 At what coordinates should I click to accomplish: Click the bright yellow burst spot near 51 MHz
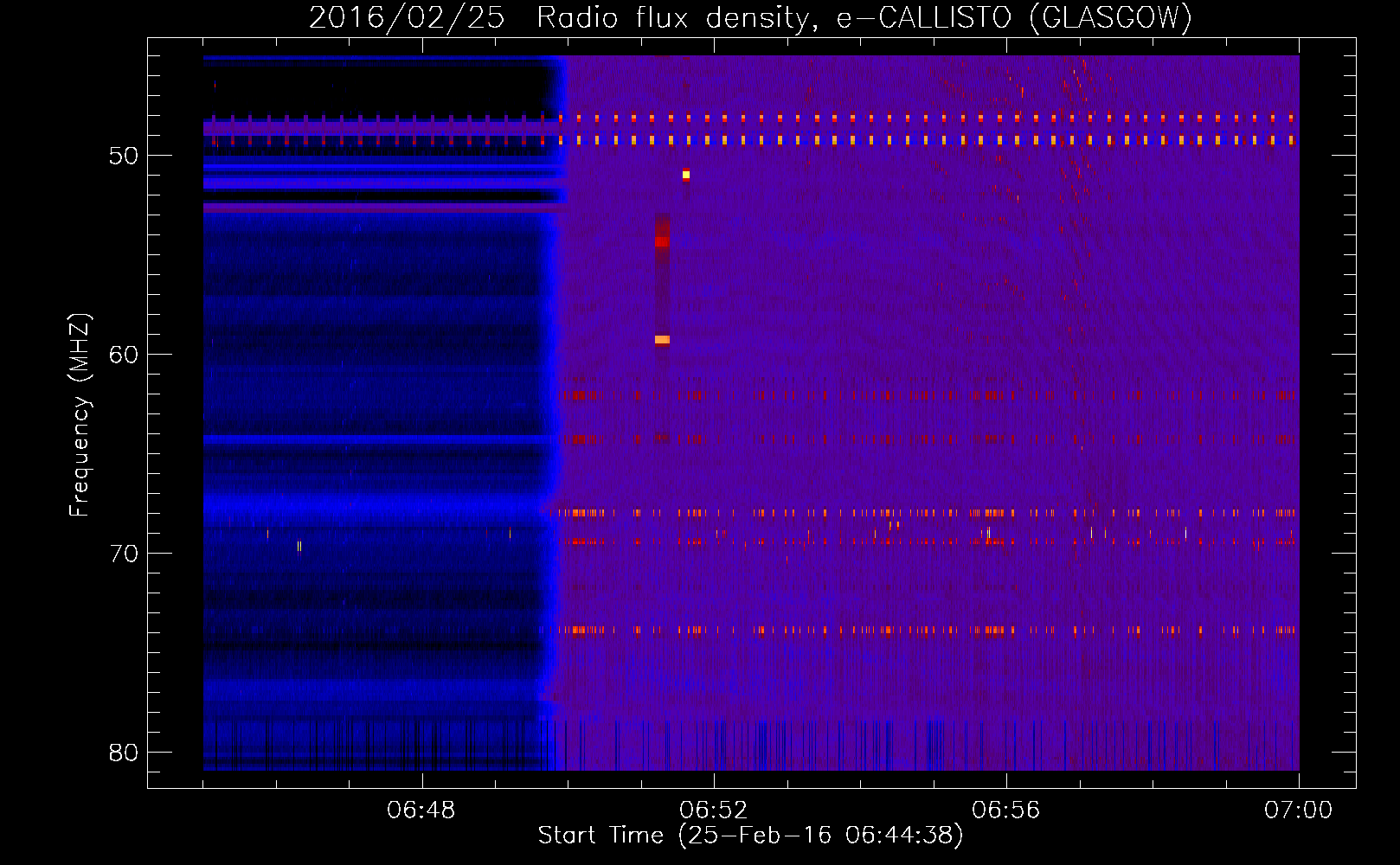pyautogui.click(x=686, y=175)
